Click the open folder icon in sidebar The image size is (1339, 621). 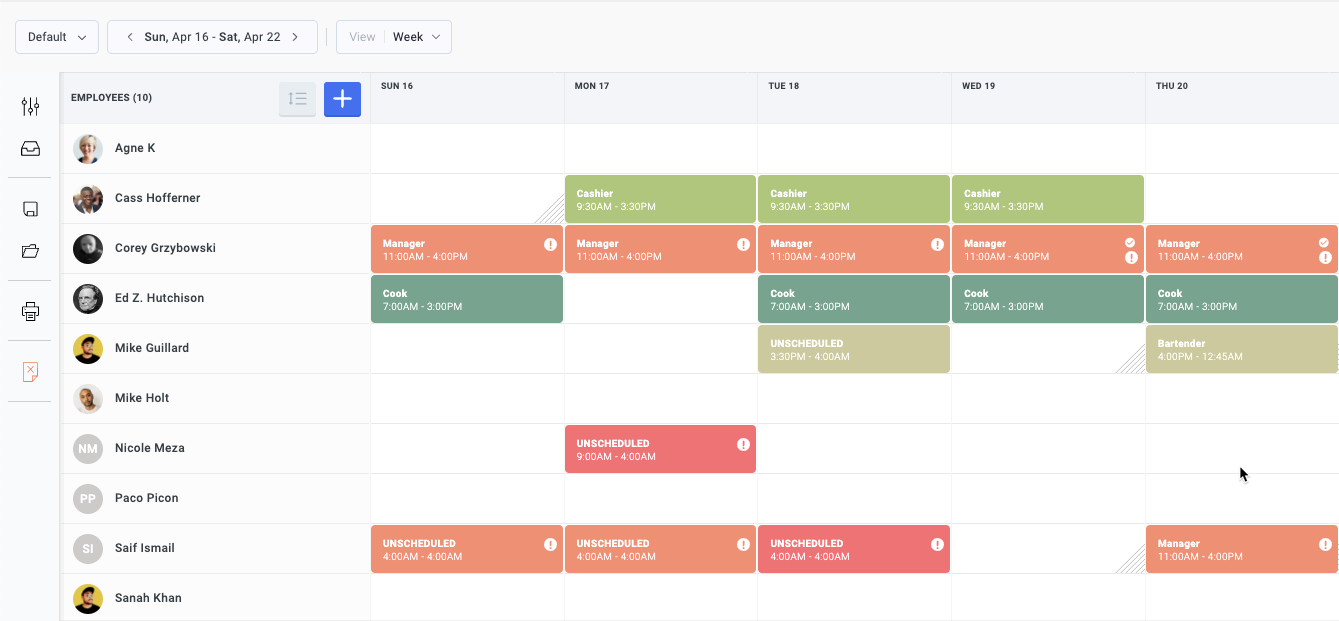(x=30, y=251)
